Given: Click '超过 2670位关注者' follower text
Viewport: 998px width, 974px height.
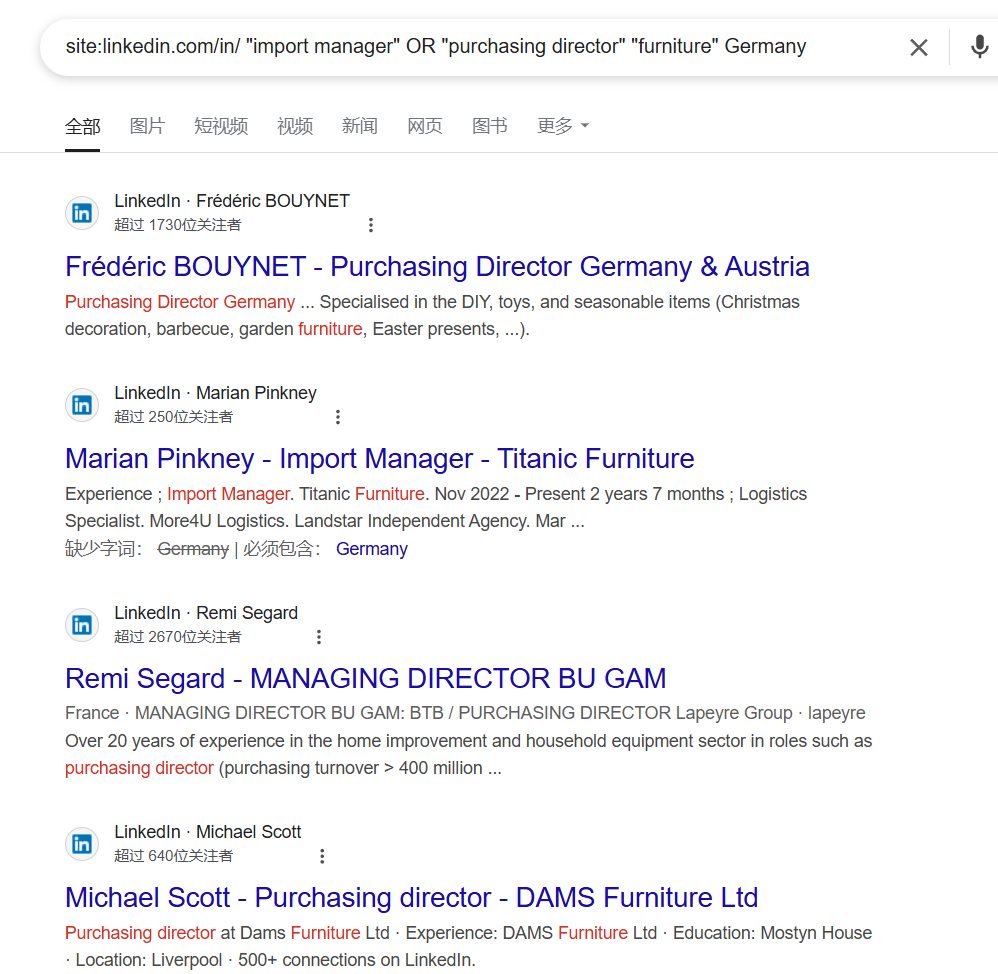Looking at the screenshot, I should (178, 637).
